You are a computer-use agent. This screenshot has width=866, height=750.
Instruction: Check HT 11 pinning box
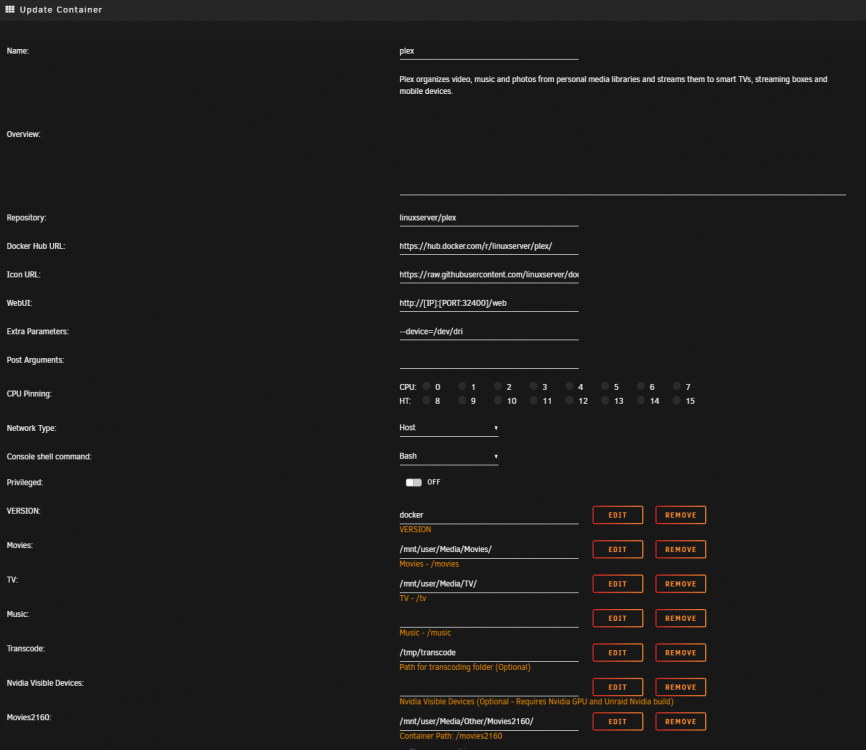pyautogui.click(x=534, y=400)
